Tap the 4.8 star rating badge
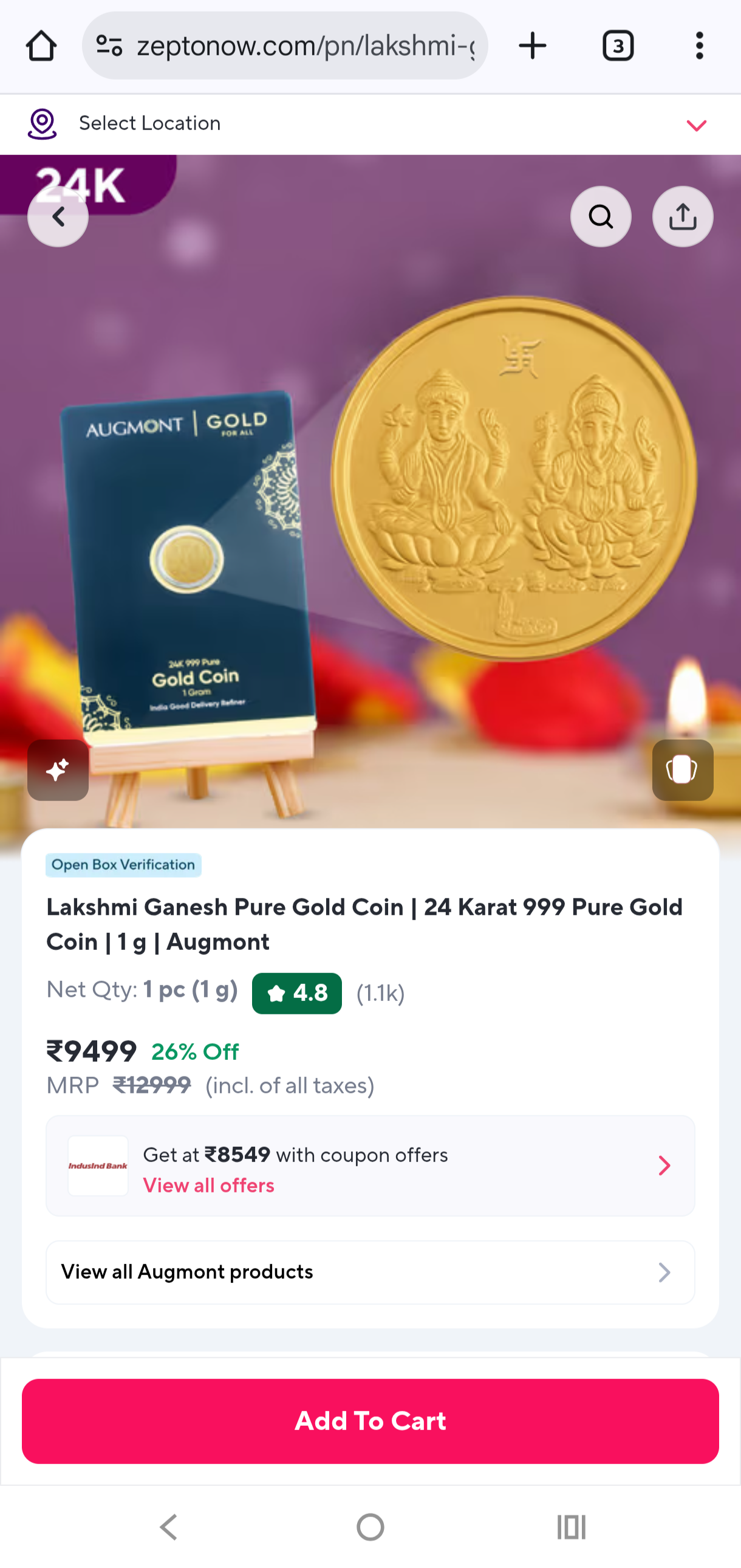Screen dimensions: 741x1568 point(297,994)
